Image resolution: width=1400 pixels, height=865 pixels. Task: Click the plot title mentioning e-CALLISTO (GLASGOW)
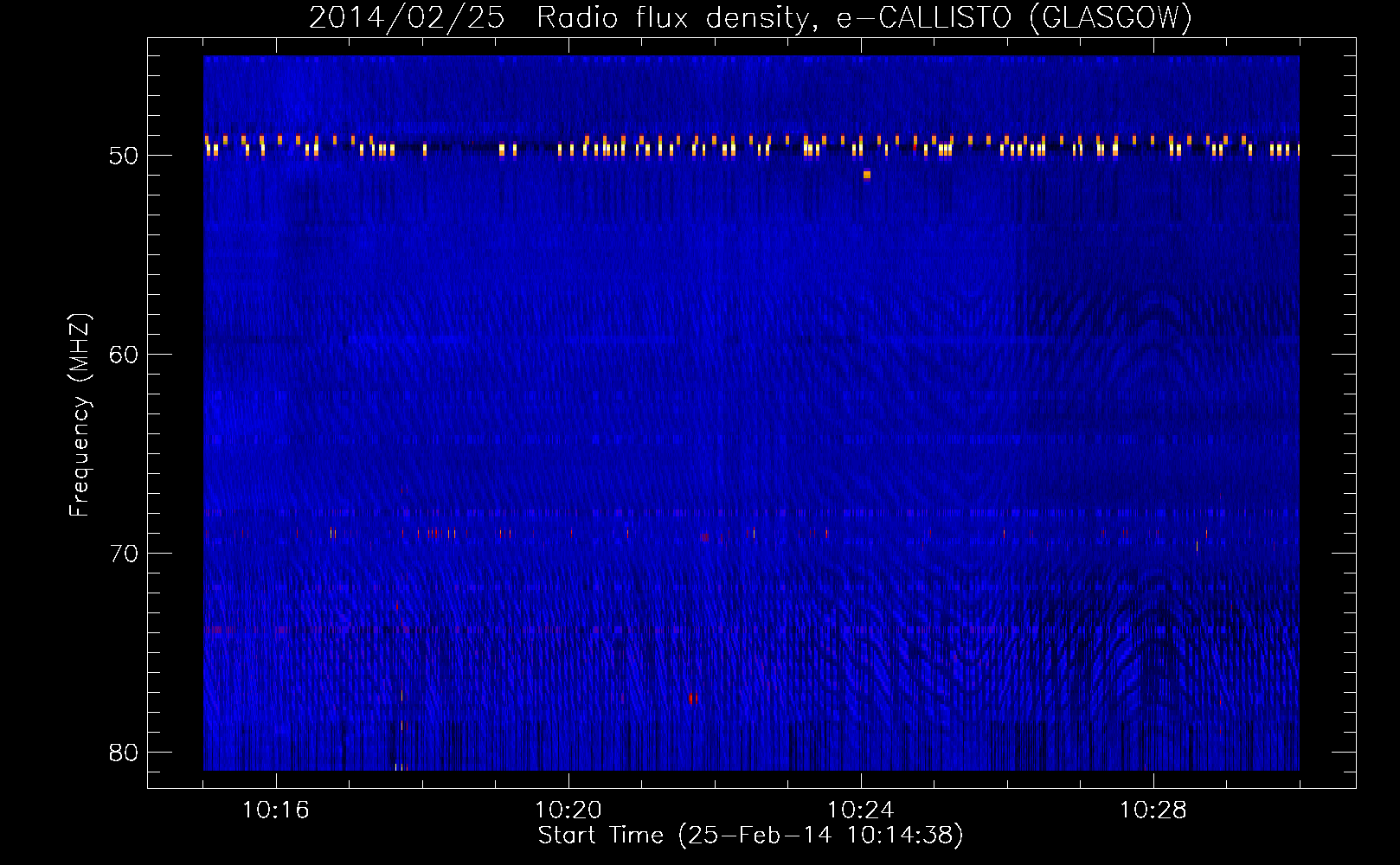tap(750, 17)
